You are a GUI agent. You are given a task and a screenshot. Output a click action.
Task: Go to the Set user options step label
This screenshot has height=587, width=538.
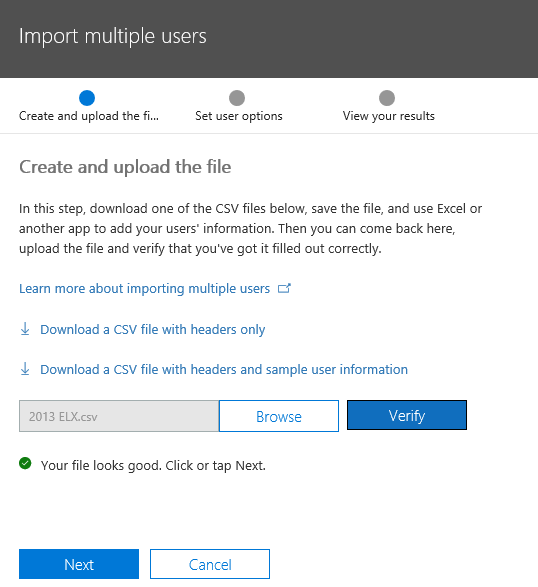[239, 116]
